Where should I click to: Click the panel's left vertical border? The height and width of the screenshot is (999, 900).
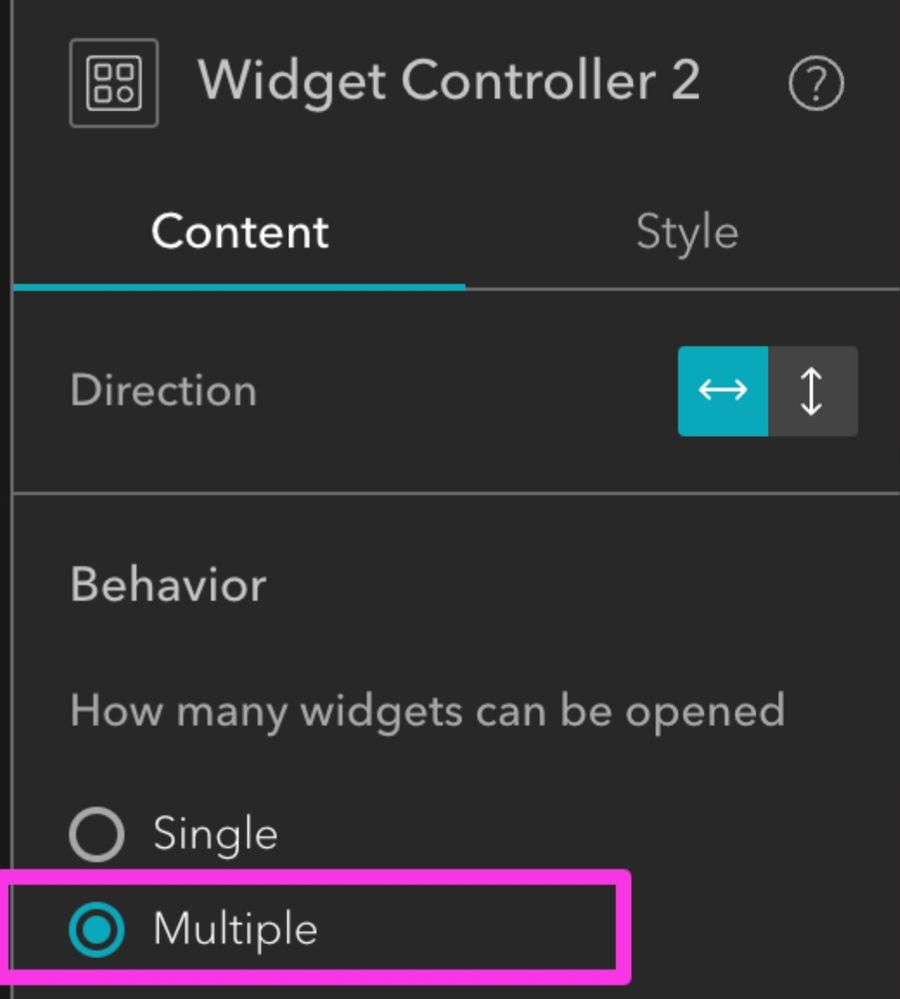(x=13, y=500)
